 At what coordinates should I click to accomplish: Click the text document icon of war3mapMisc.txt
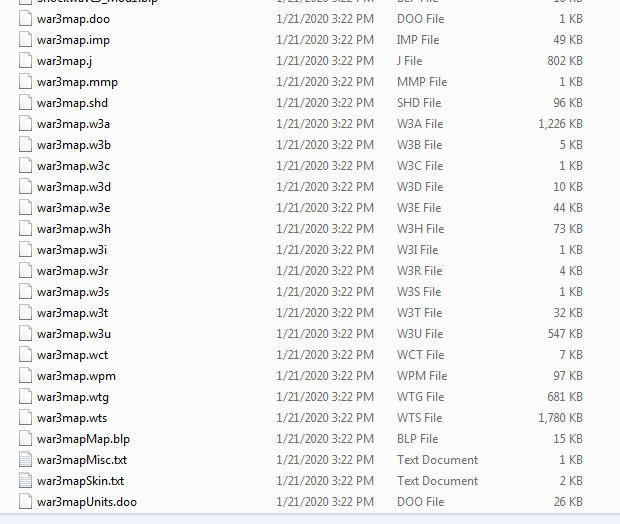click(x=25, y=460)
